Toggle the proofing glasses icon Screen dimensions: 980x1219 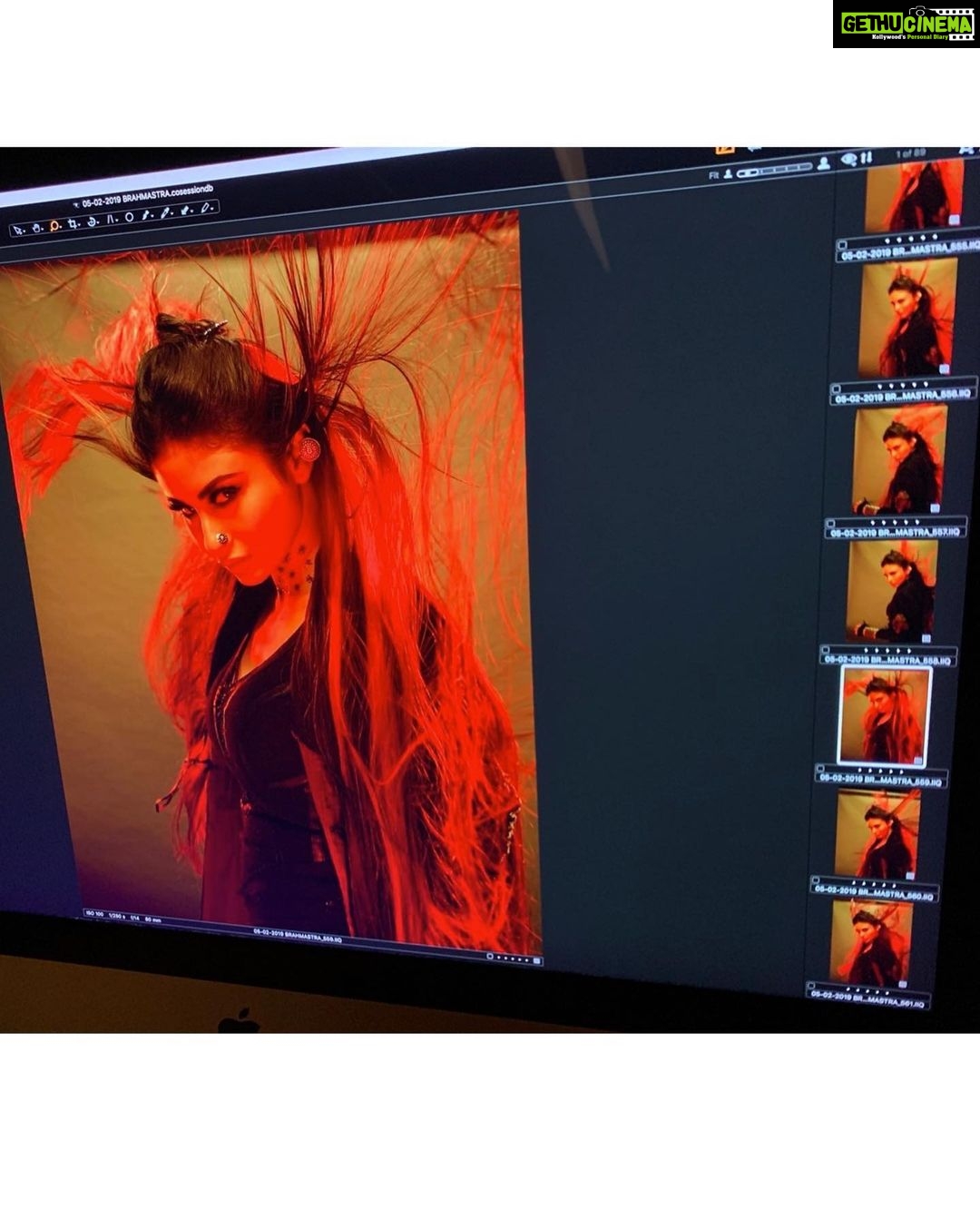coord(849,161)
